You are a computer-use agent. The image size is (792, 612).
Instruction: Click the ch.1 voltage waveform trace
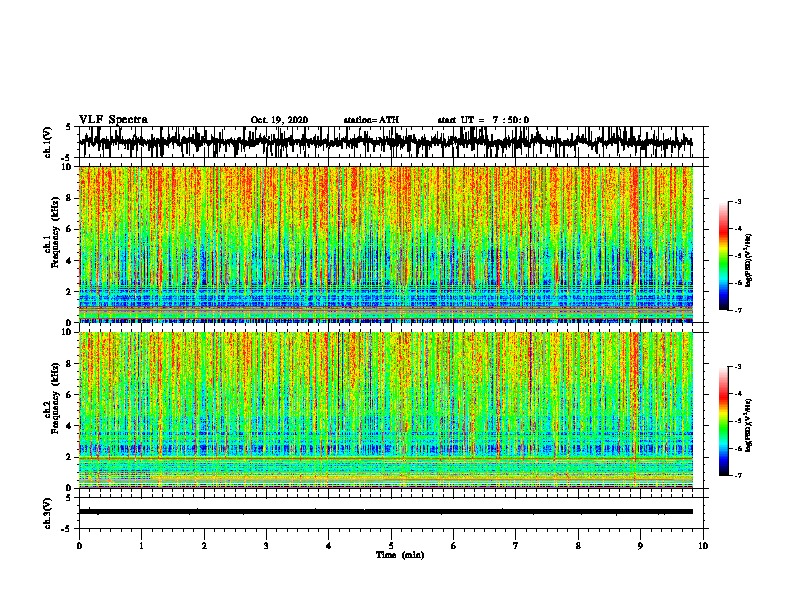[x=386, y=142]
